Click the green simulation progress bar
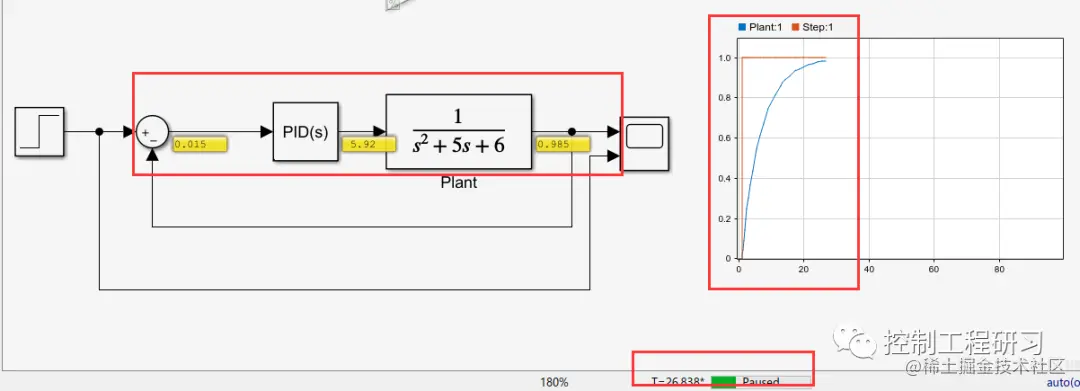The height and width of the screenshot is (391, 1080). pyautogui.click(x=723, y=383)
